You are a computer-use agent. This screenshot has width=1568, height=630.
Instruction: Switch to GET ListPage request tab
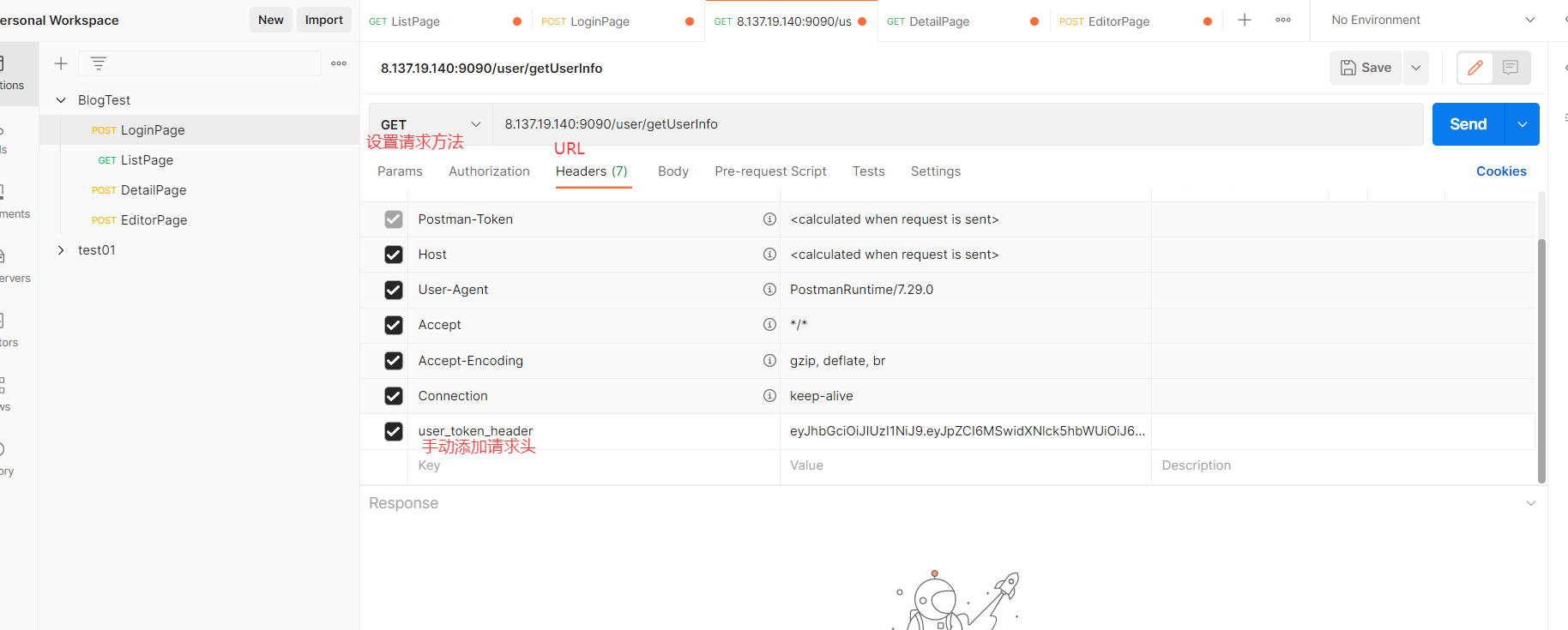(x=446, y=21)
